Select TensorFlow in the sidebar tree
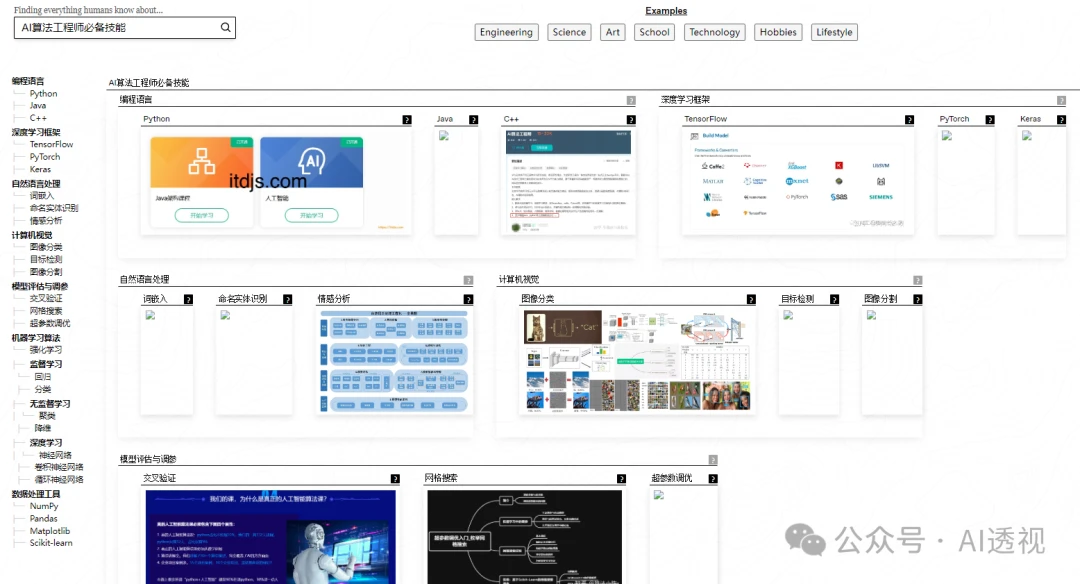 click(51, 145)
